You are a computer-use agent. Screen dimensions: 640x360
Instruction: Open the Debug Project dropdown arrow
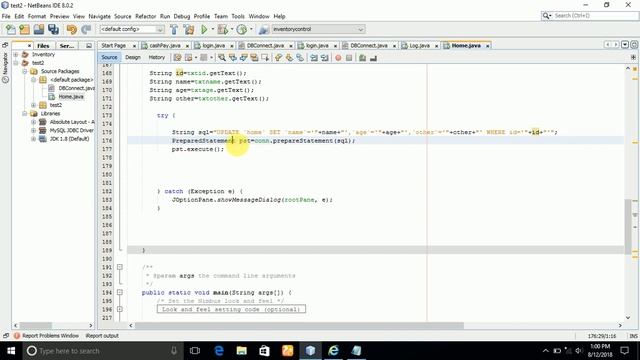click(232, 29)
